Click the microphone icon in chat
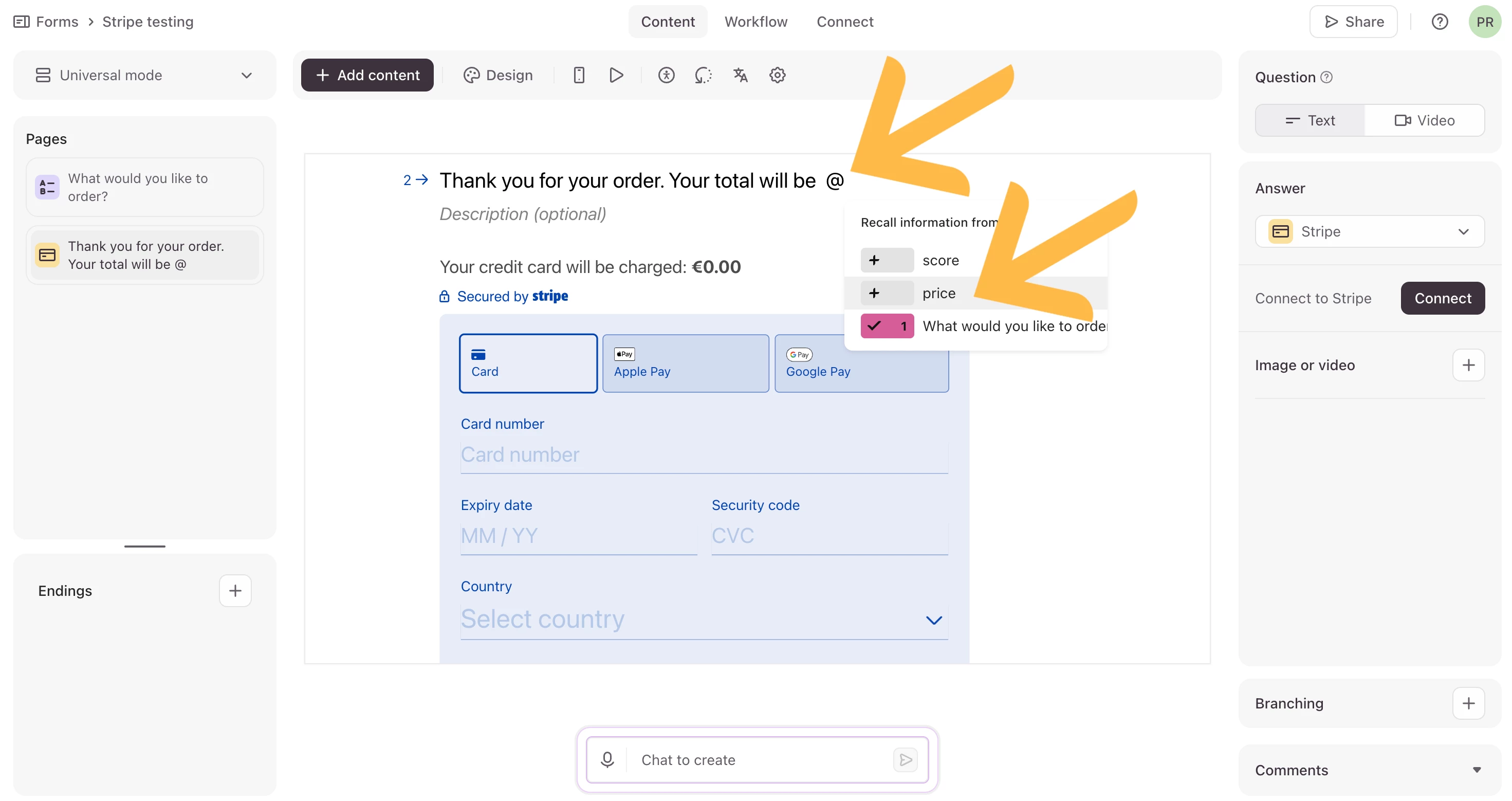Viewport: 1512px width, 801px height. coord(607,760)
